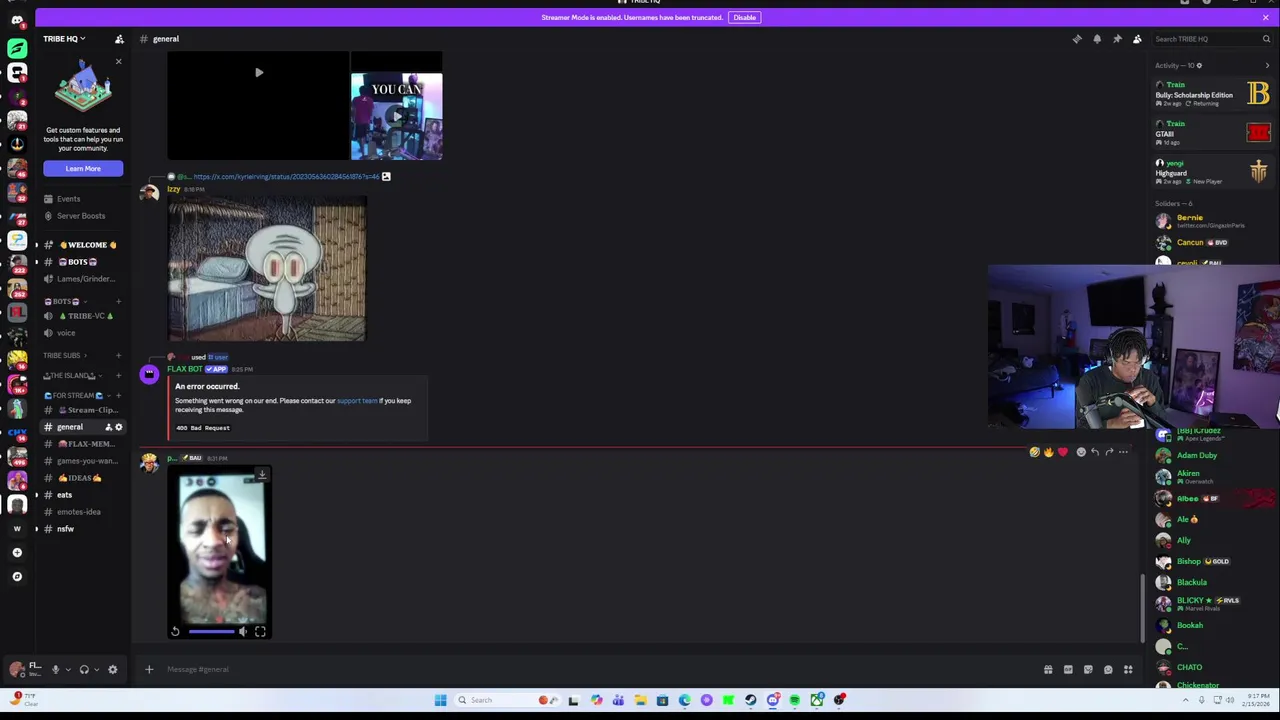Click the Search TRIBE HQ field
This screenshot has width=1280, height=720.
tap(1212, 39)
